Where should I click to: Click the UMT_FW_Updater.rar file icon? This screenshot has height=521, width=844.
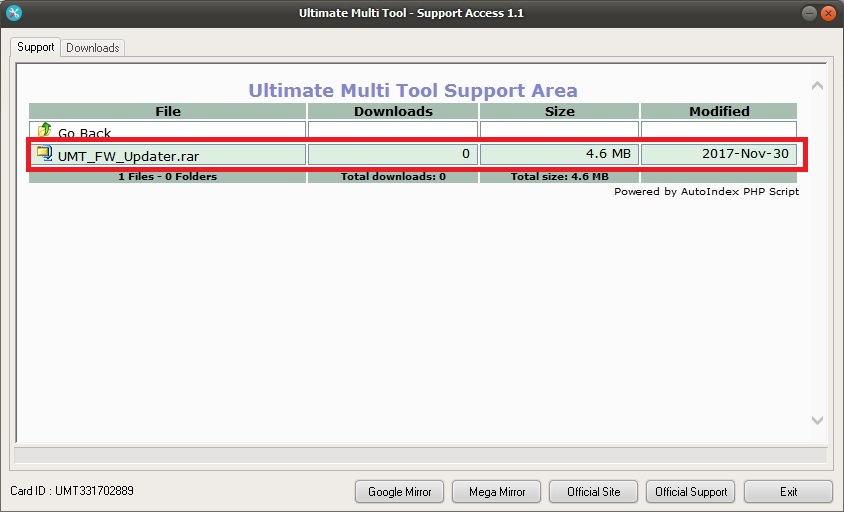(x=44, y=154)
